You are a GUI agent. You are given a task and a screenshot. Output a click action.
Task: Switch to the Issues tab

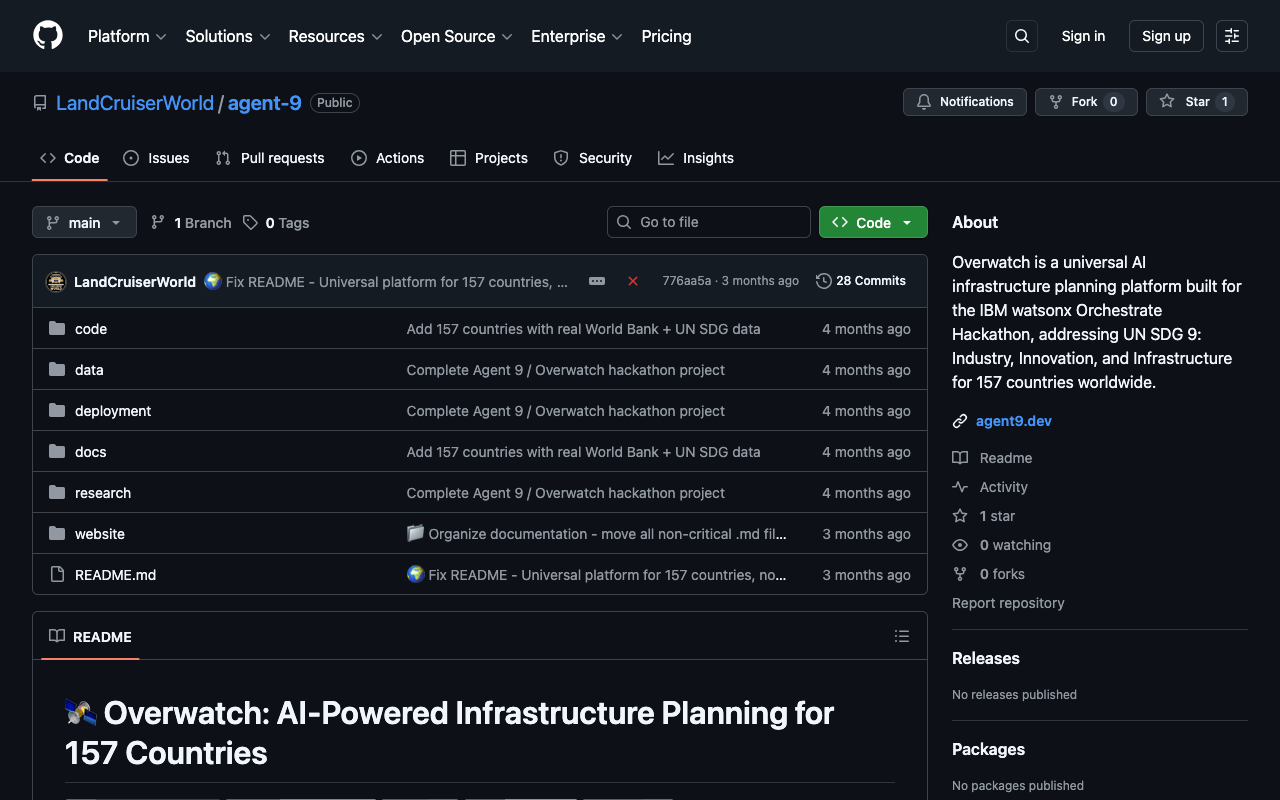[156, 158]
